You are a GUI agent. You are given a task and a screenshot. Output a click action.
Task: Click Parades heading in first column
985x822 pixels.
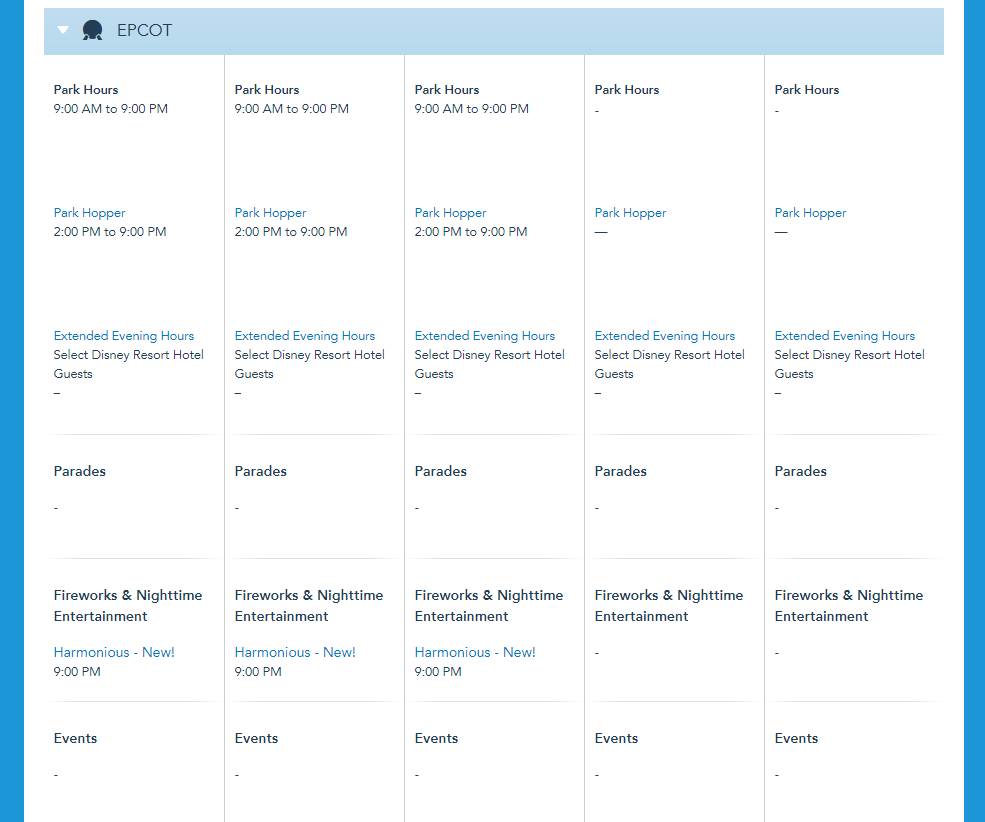click(80, 471)
